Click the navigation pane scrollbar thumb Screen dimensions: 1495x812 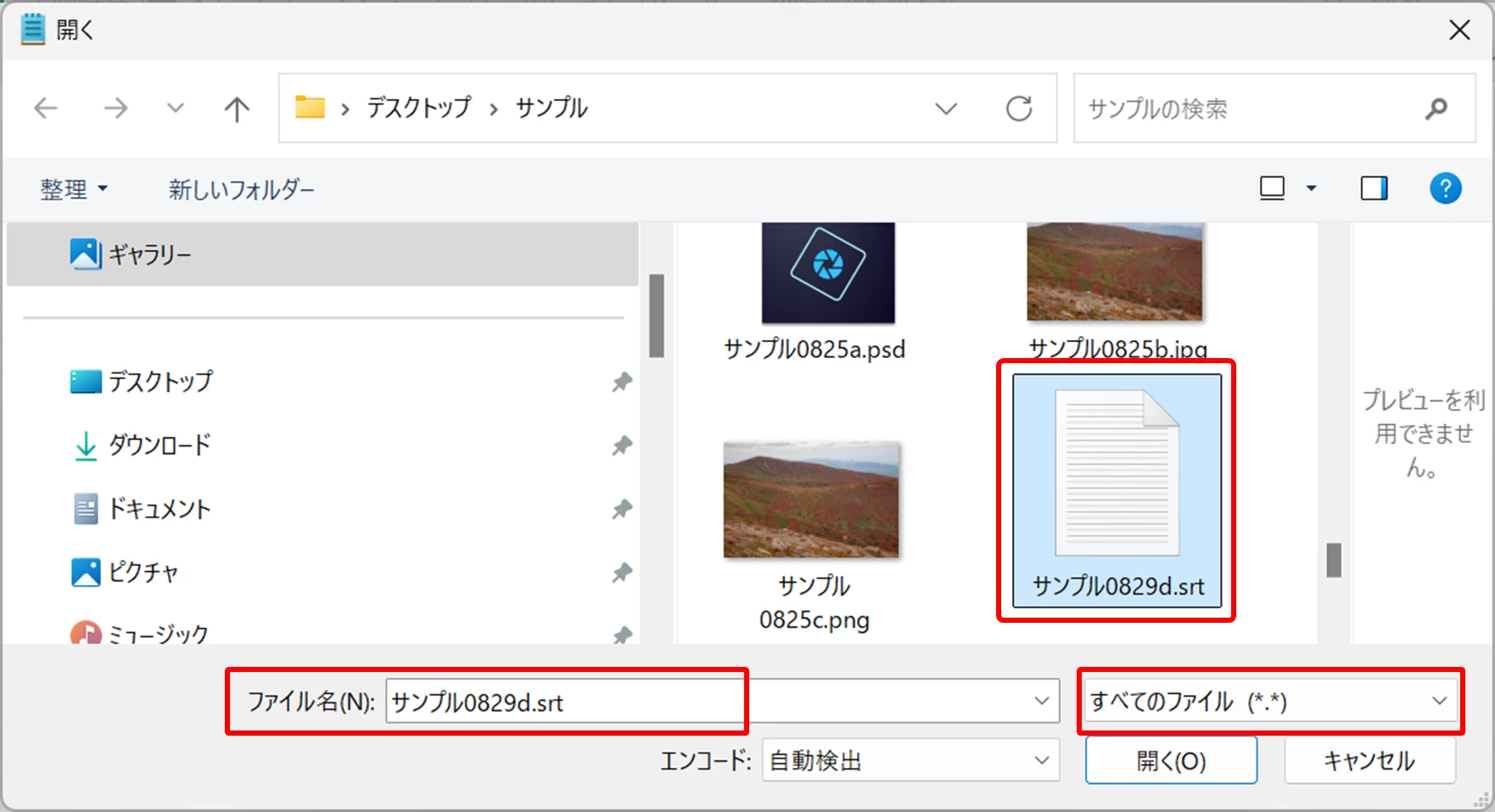pos(656,316)
